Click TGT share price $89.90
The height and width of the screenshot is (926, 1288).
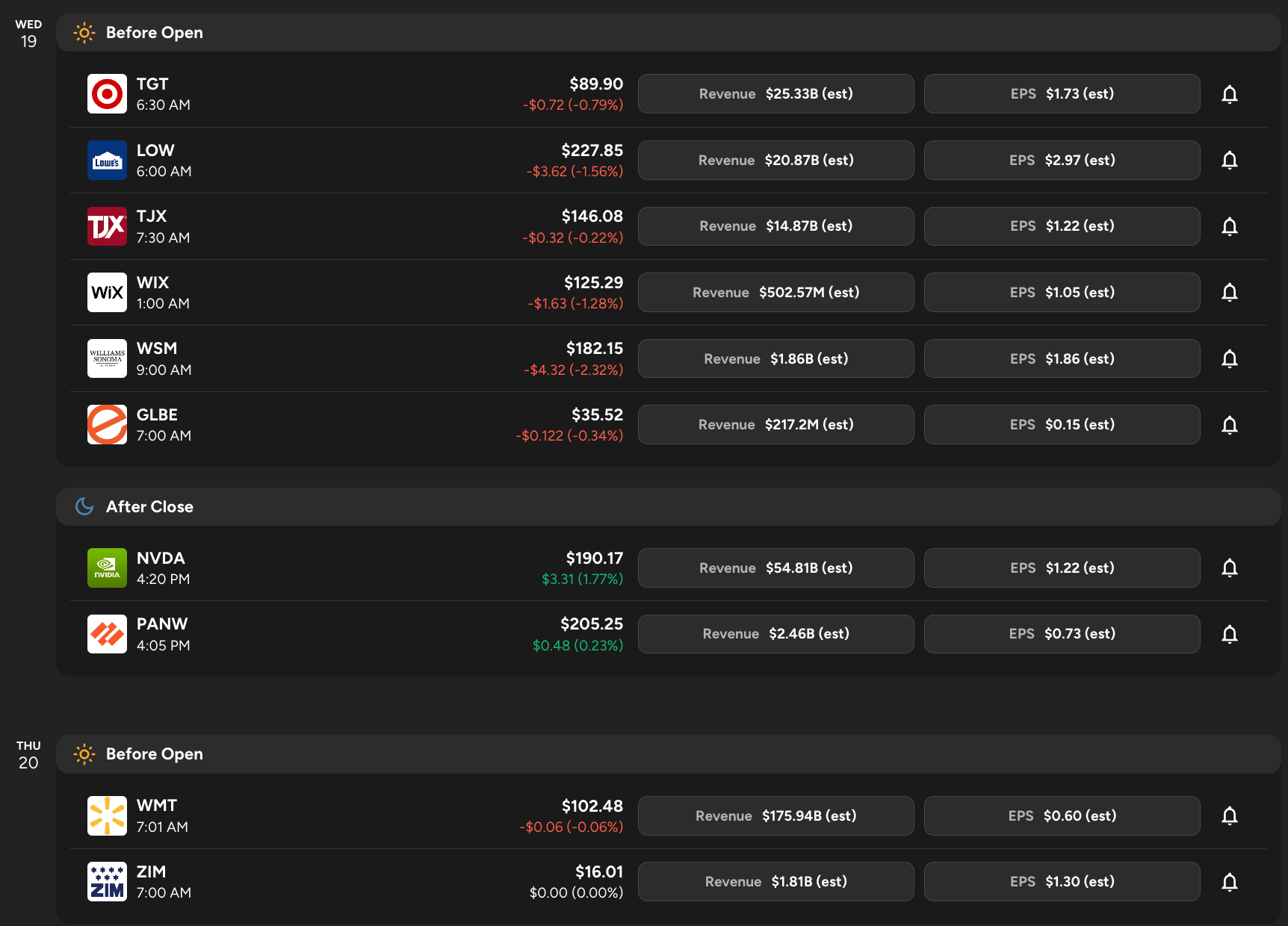(x=596, y=84)
